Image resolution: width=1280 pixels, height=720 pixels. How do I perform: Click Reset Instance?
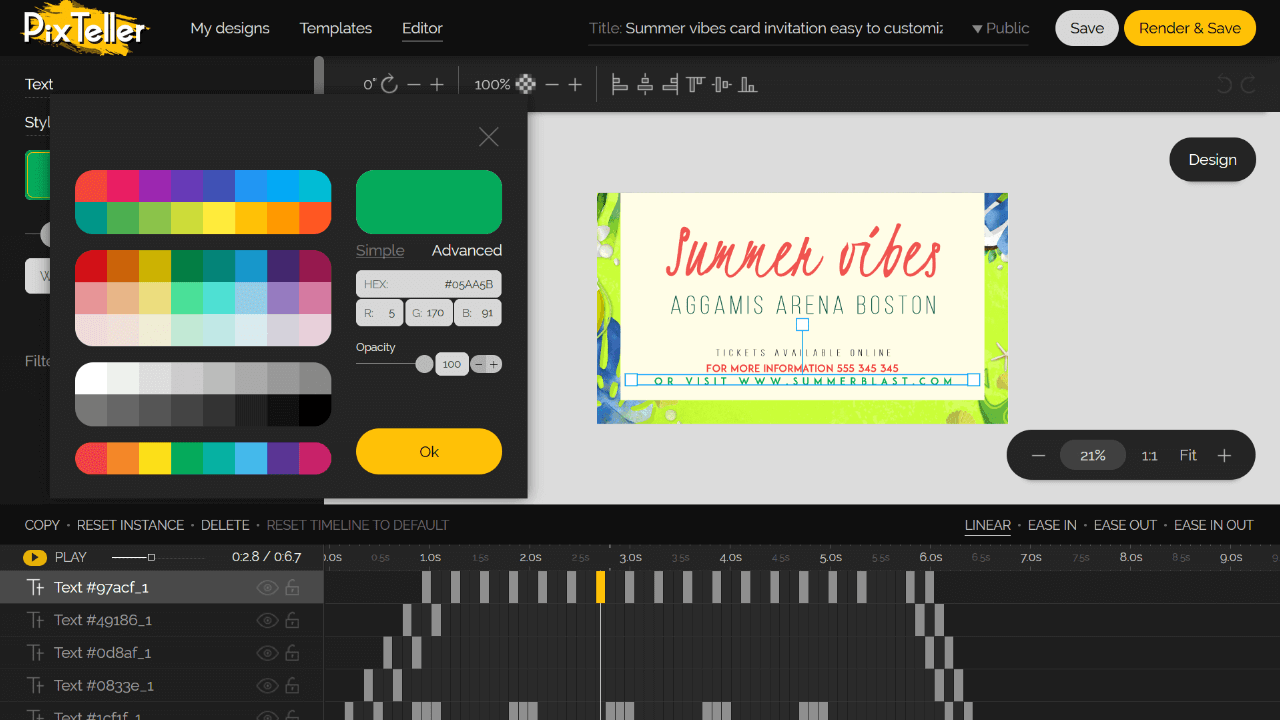(131, 525)
